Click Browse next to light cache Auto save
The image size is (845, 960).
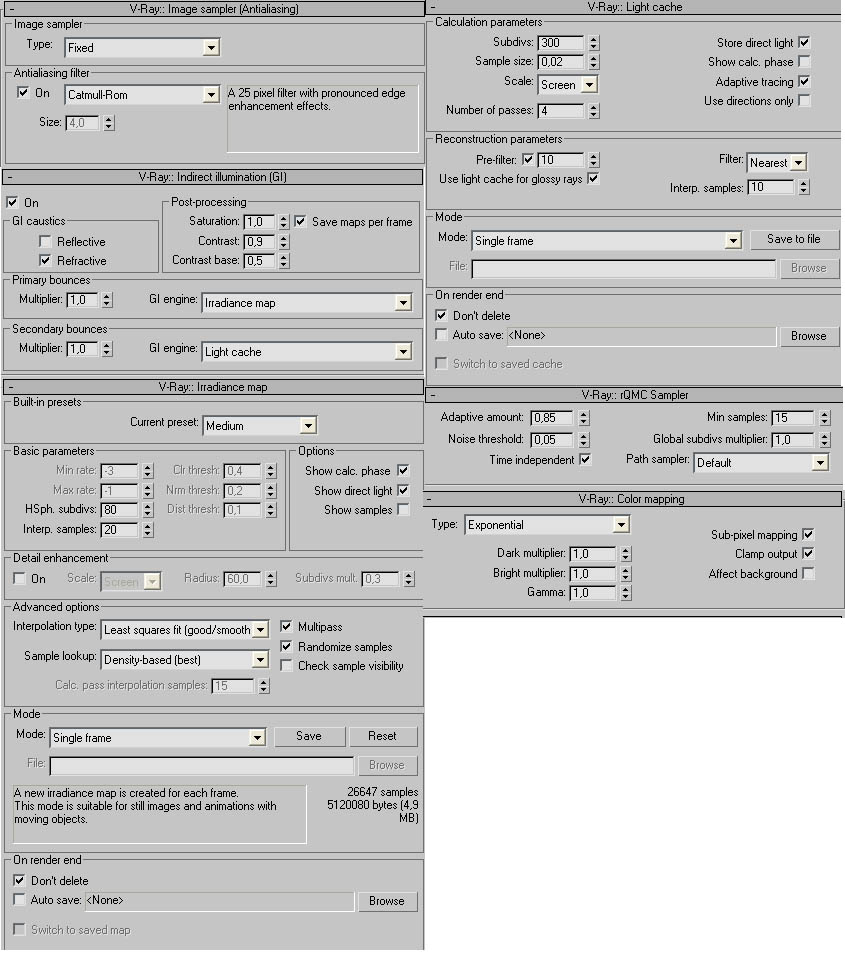pyautogui.click(x=808, y=336)
